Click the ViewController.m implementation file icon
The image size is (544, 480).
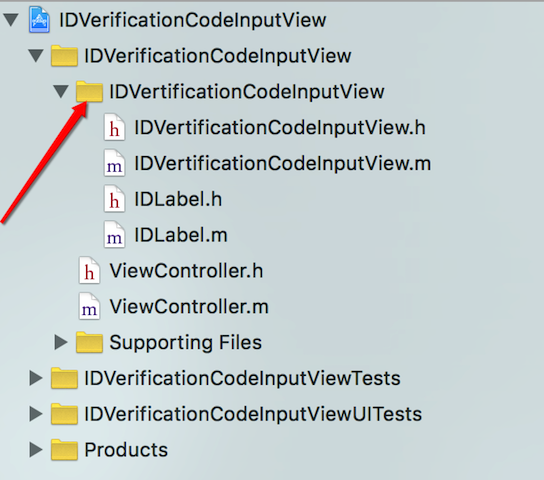click(89, 306)
